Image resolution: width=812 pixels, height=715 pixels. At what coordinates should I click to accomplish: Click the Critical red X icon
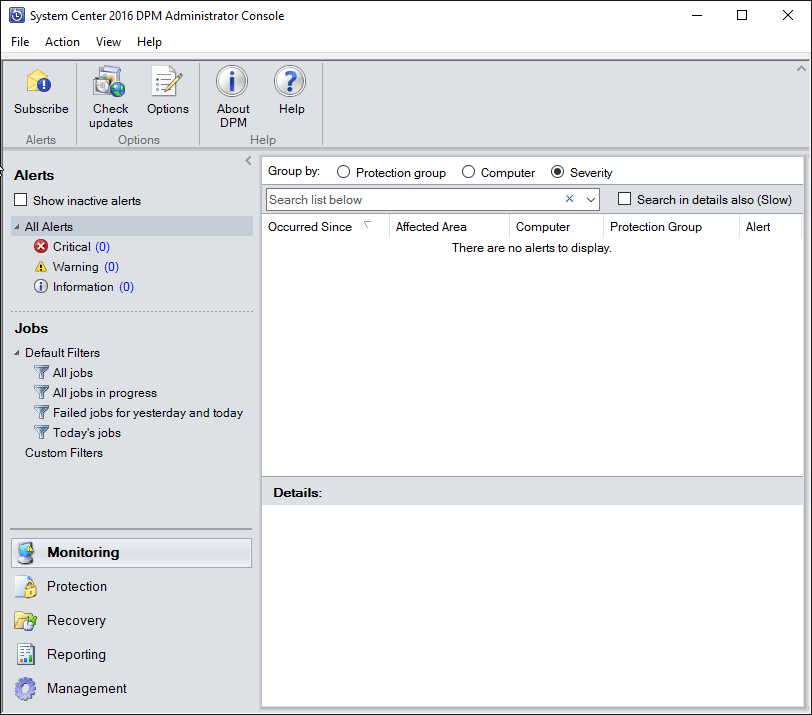point(41,246)
